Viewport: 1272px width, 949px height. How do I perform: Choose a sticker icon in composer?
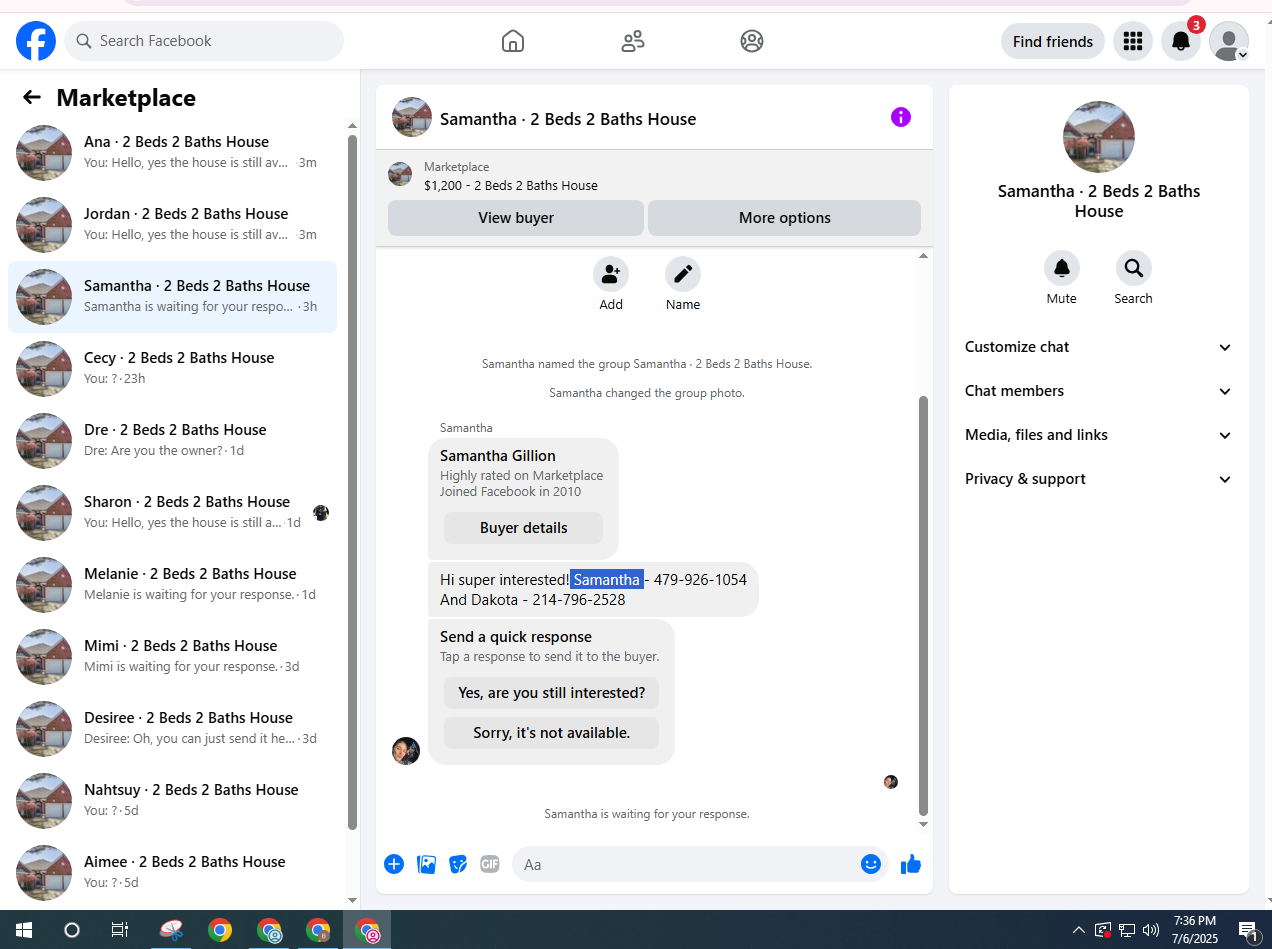point(458,864)
